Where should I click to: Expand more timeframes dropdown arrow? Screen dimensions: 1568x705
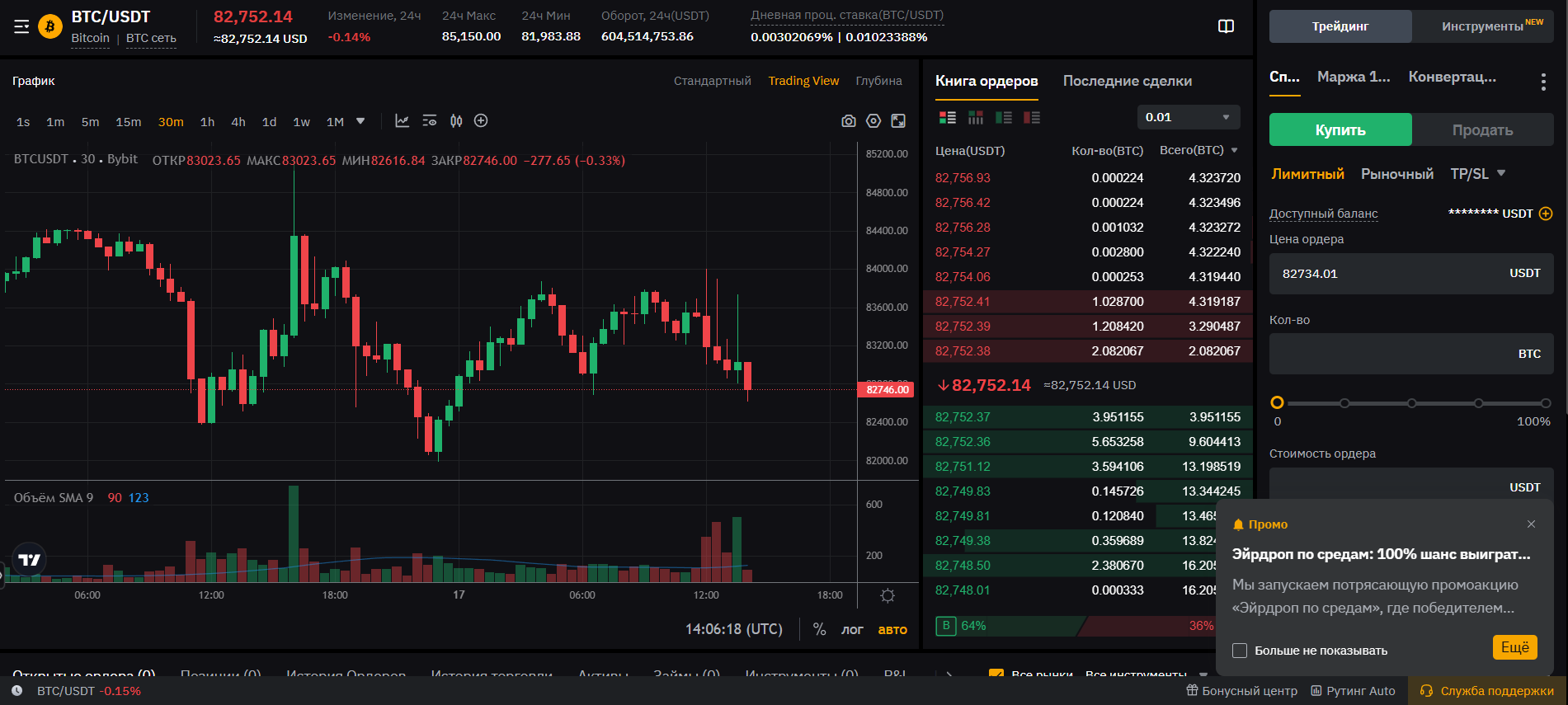point(360,121)
